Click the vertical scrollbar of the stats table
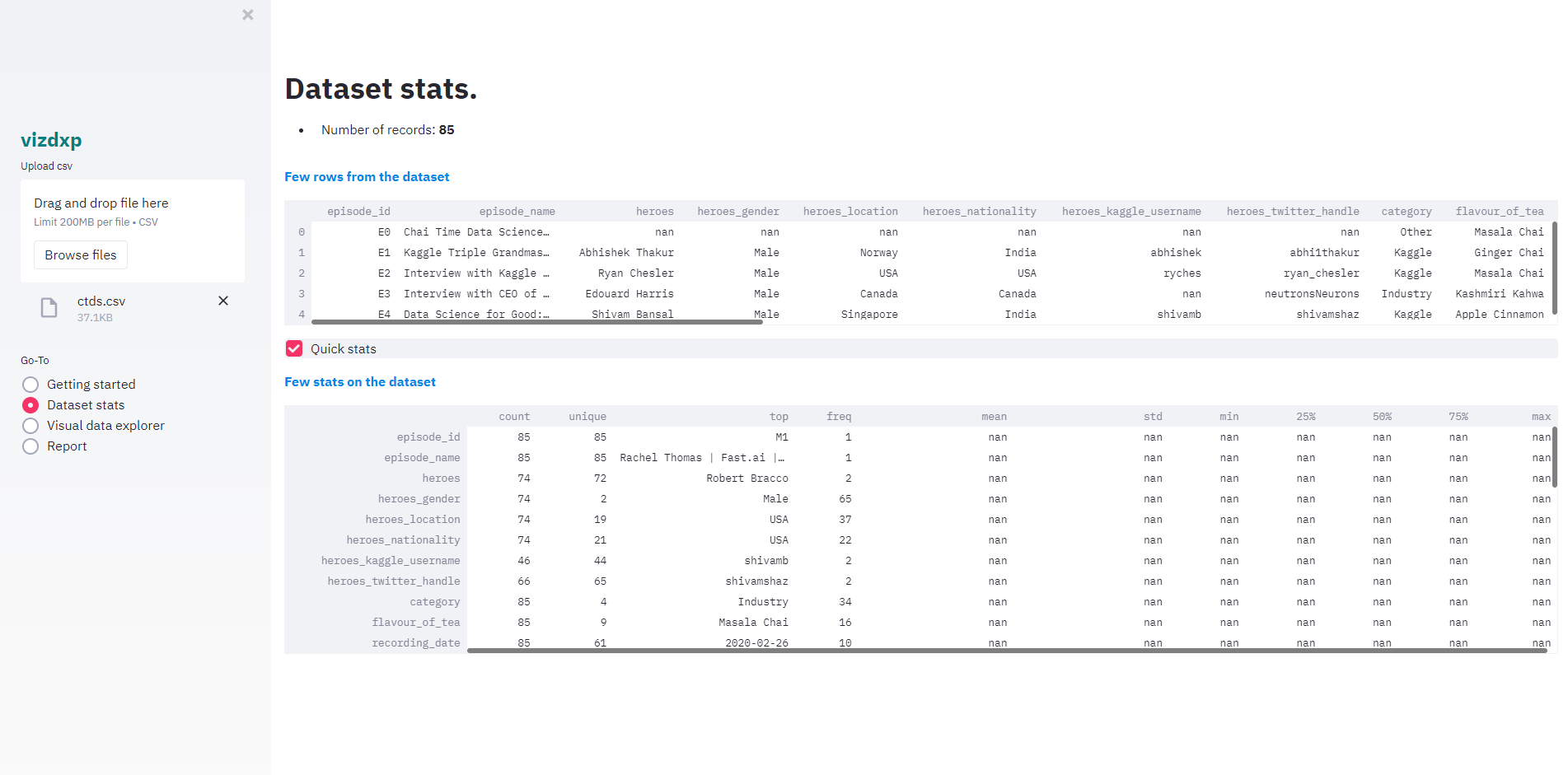Viewport: 1568px width, 775px height. click(x=1554, y=457)
